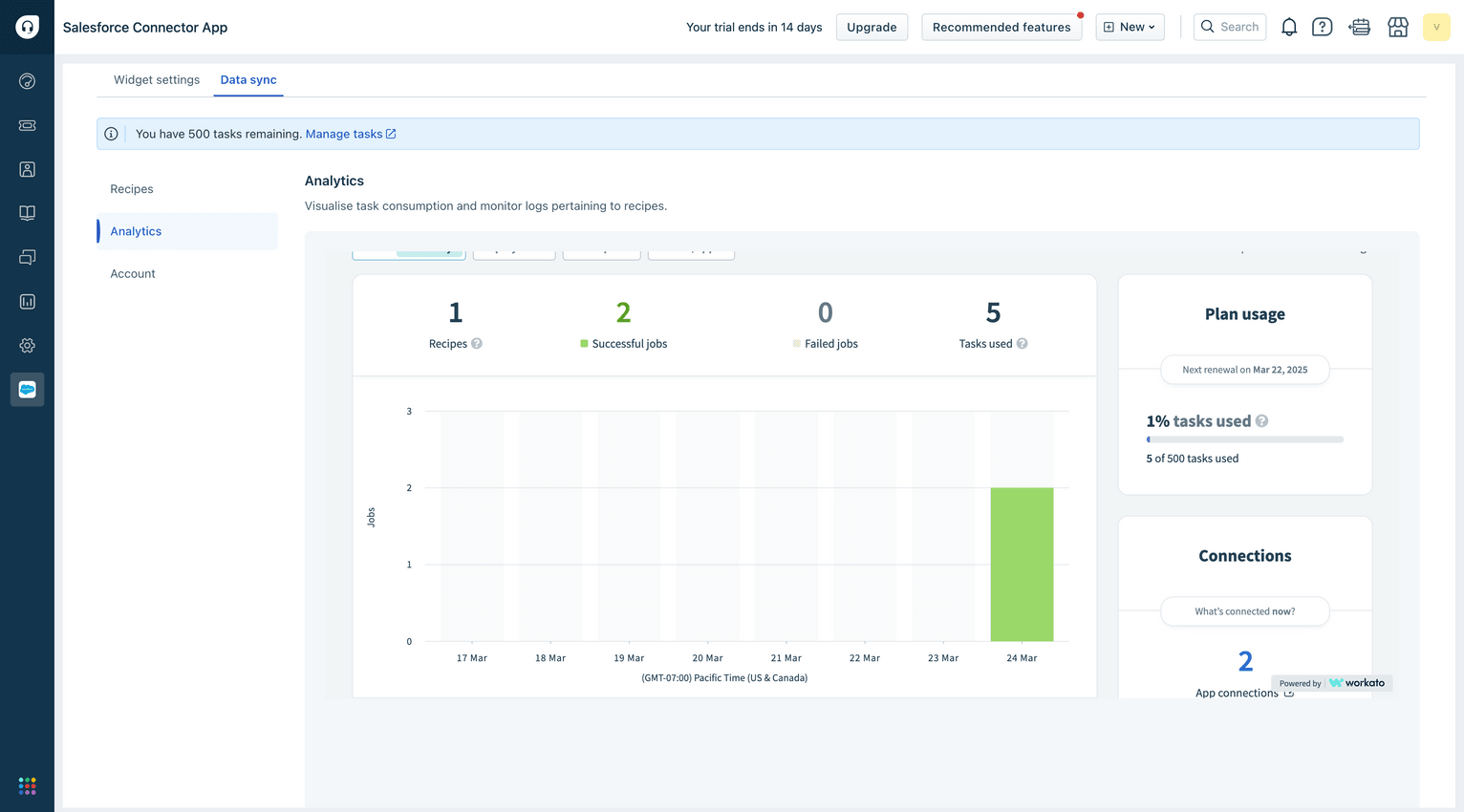Open the Reports chart icon in sidebar
Viewport: 1464px width, 812px height.
point(27,301)
